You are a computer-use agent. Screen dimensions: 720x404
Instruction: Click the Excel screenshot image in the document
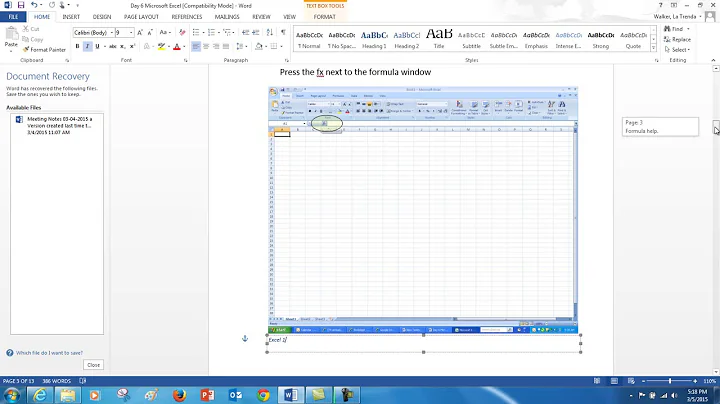[x=423, y=210]
